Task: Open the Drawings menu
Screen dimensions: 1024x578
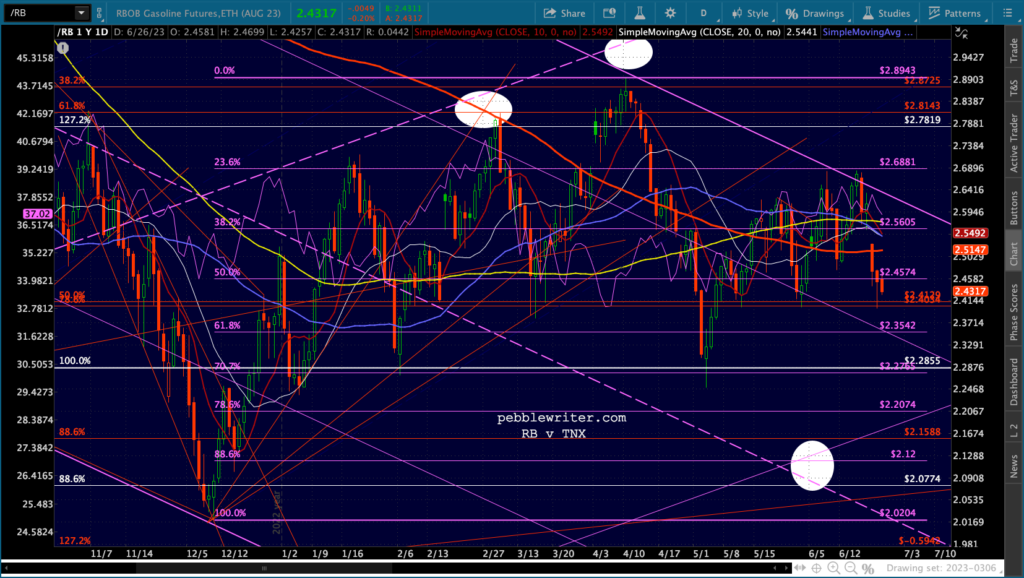Action: [x=814, y=13]
